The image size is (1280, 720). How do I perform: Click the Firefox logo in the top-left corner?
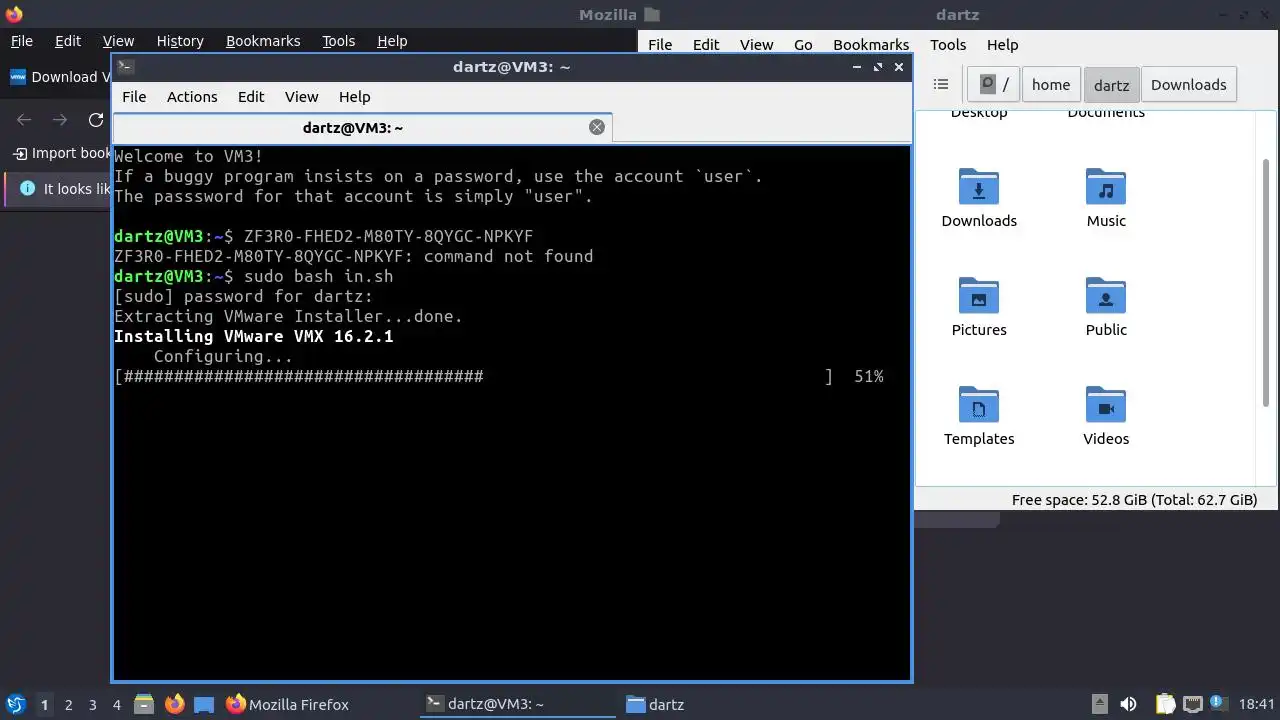(x=13, y=14)
